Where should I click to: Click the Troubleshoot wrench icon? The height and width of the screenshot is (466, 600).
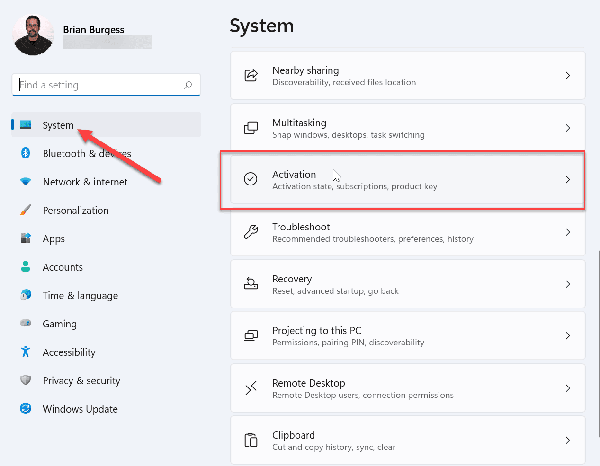[x=251, y=232]
